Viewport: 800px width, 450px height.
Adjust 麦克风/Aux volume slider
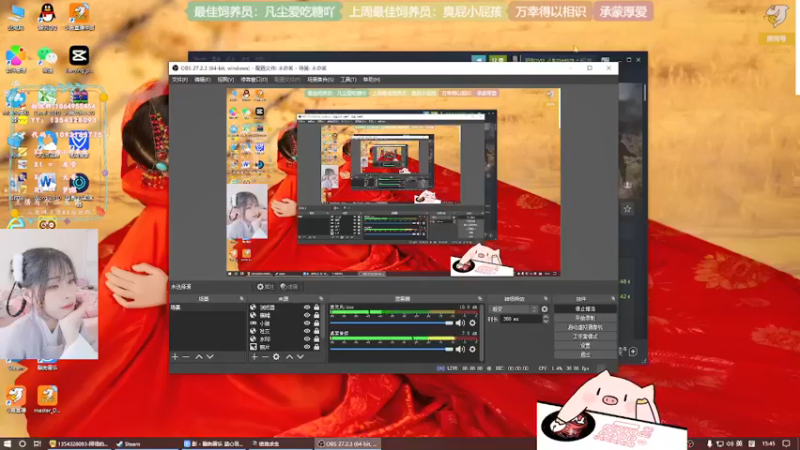(391, 323)
